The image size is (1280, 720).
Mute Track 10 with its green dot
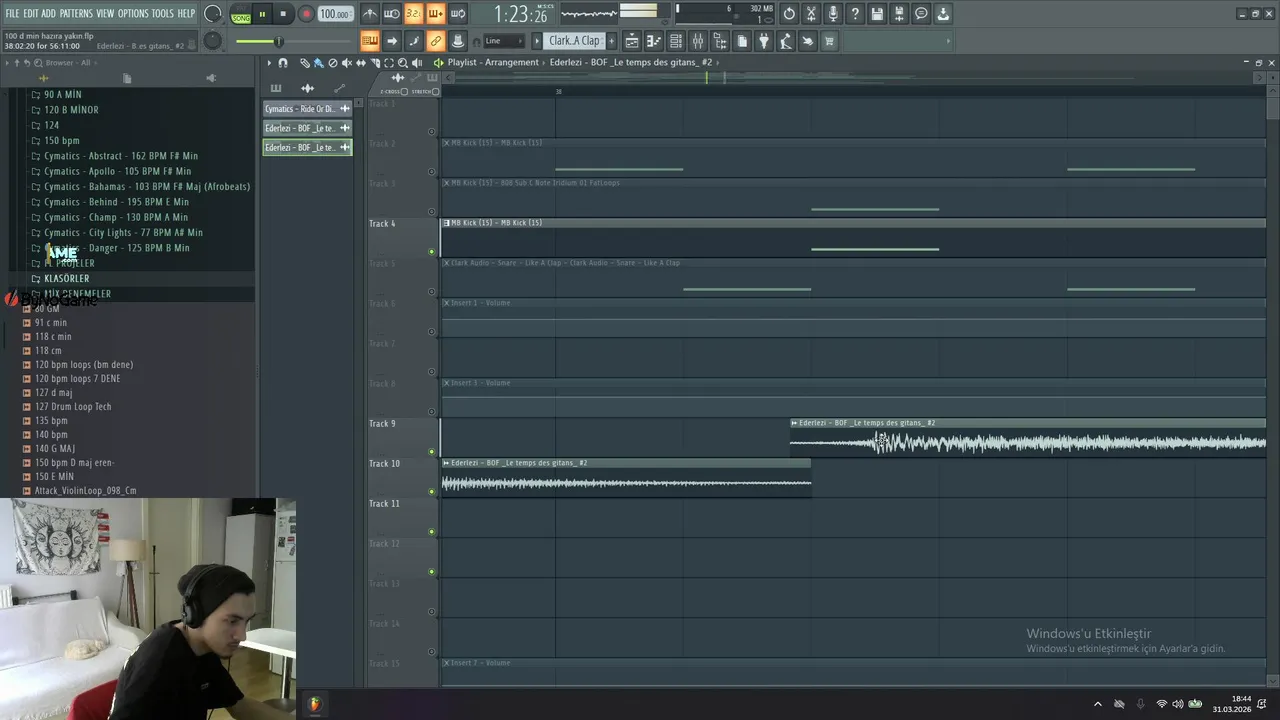coord(432,492)
